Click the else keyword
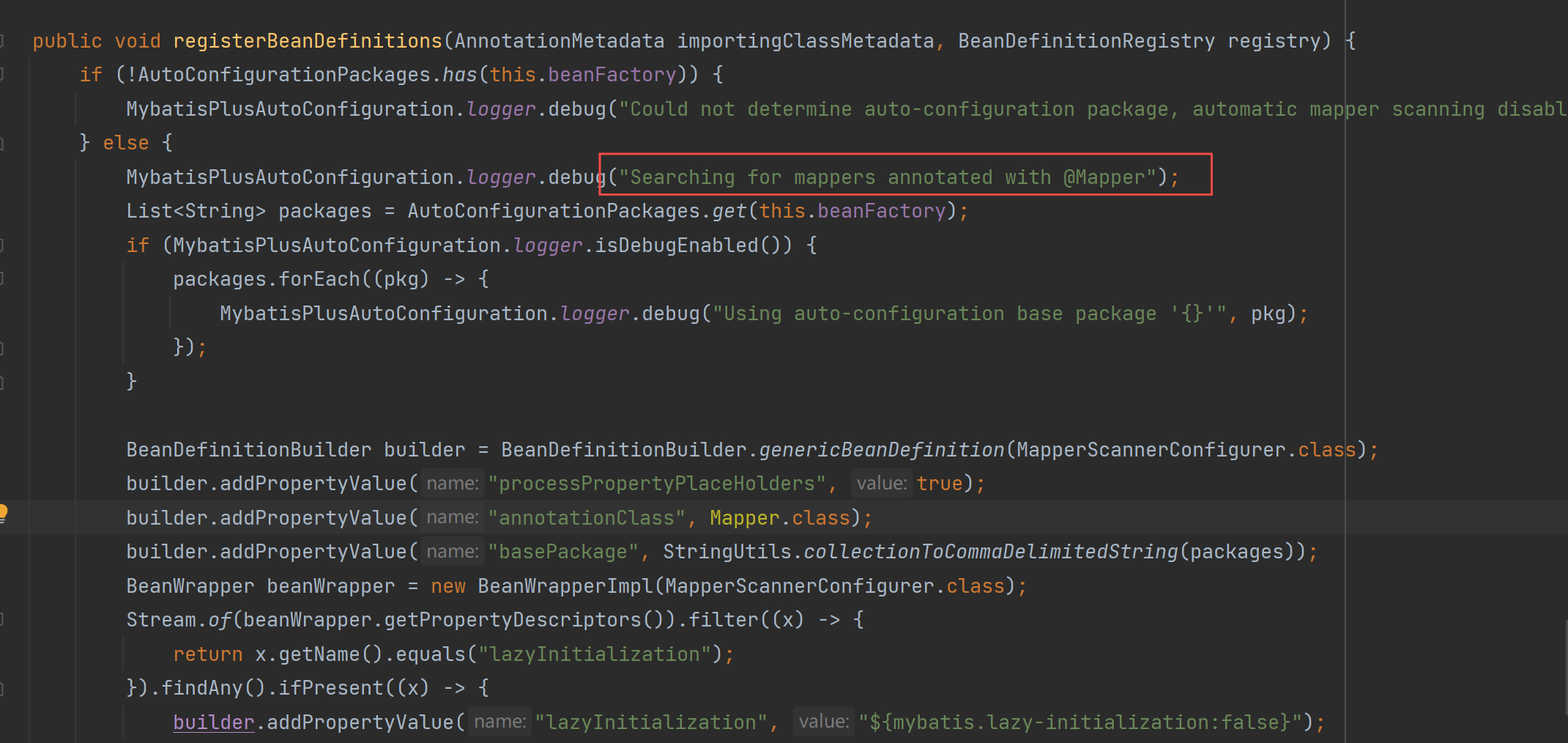This screenshot has height=743, width=1568. point(126,143)
